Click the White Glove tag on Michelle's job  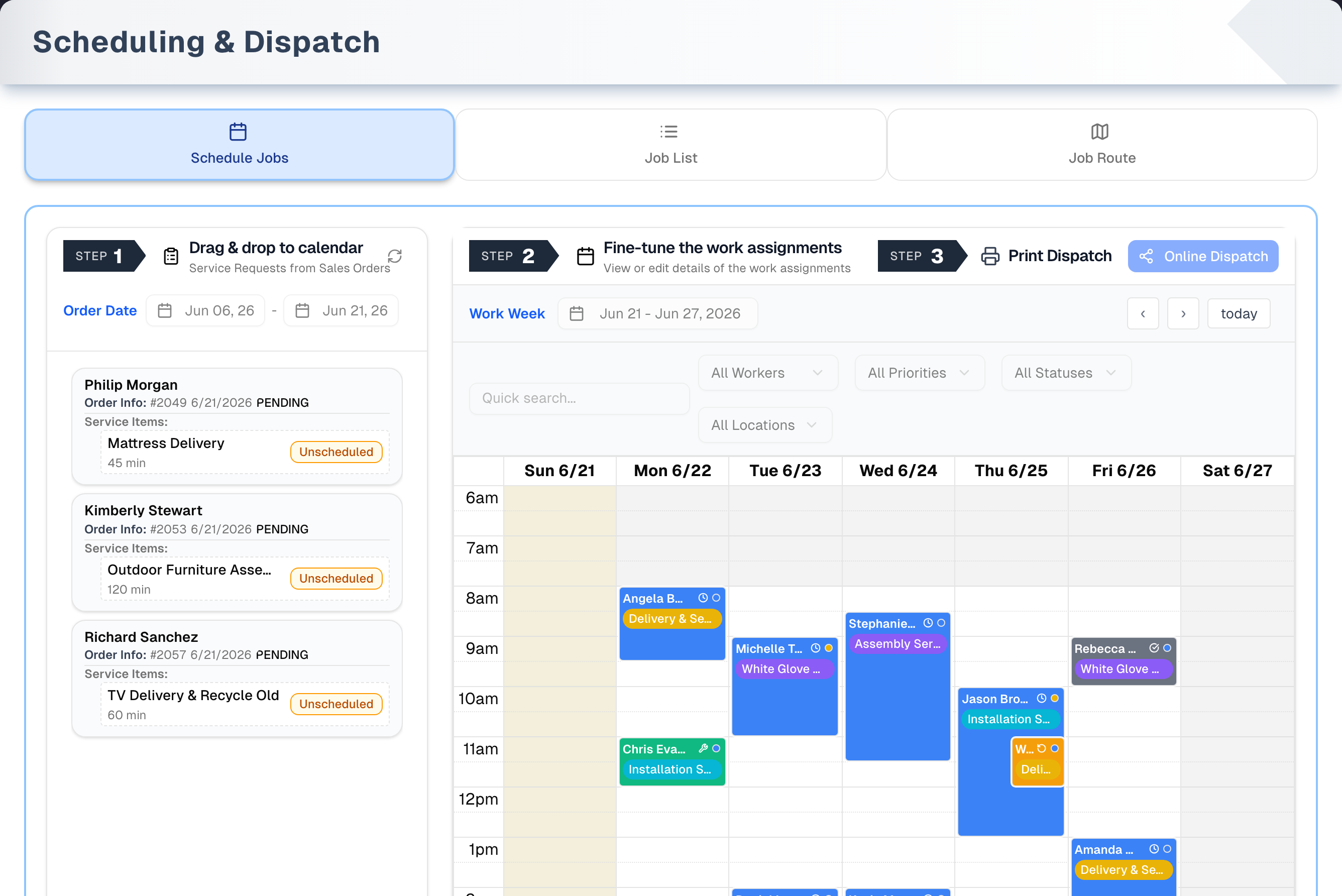784,669
